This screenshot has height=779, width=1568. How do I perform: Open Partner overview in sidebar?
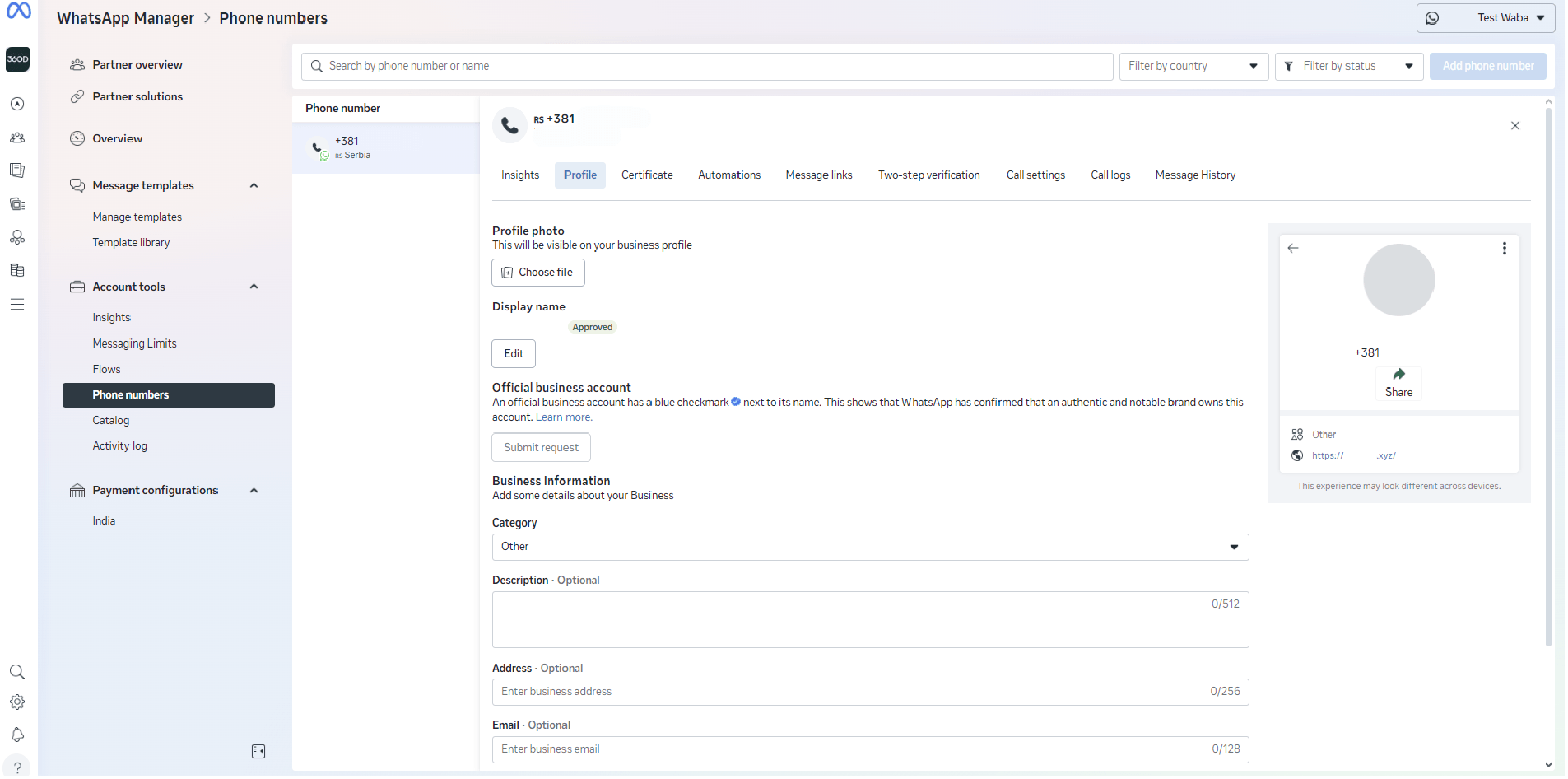(x=137, y=65)
